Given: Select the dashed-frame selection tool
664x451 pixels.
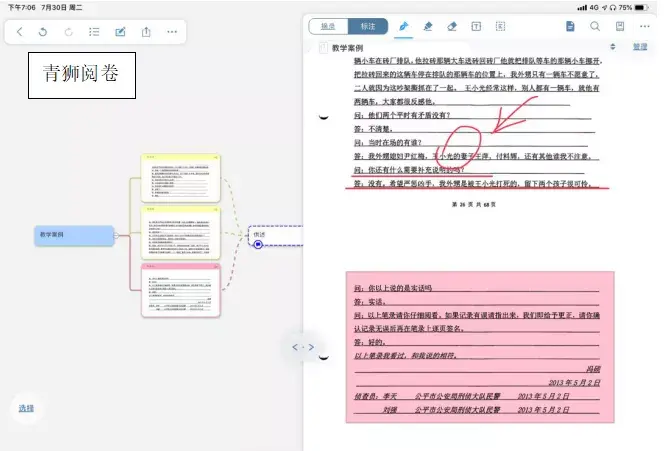Looking at the screenshot, I should [500, 27].
